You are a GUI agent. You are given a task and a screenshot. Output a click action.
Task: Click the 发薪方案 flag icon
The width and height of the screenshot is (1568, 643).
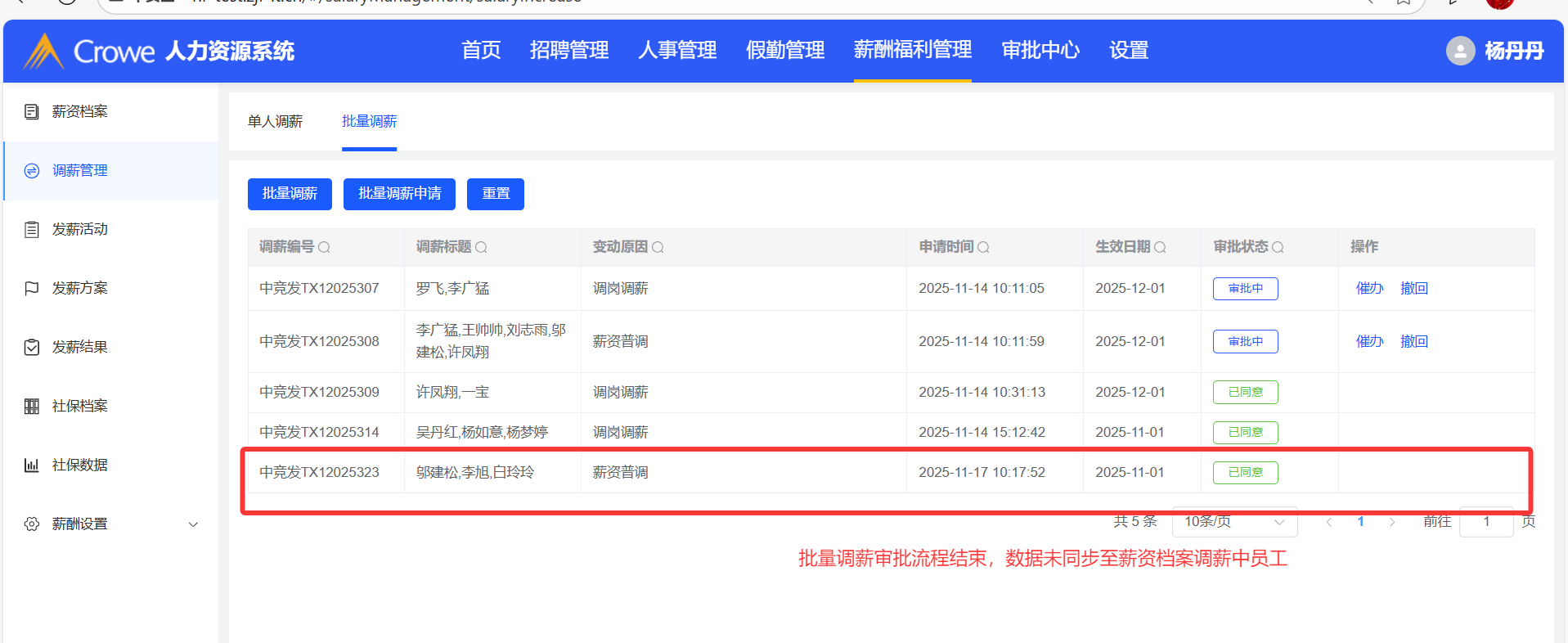click(x=32, y=289)
